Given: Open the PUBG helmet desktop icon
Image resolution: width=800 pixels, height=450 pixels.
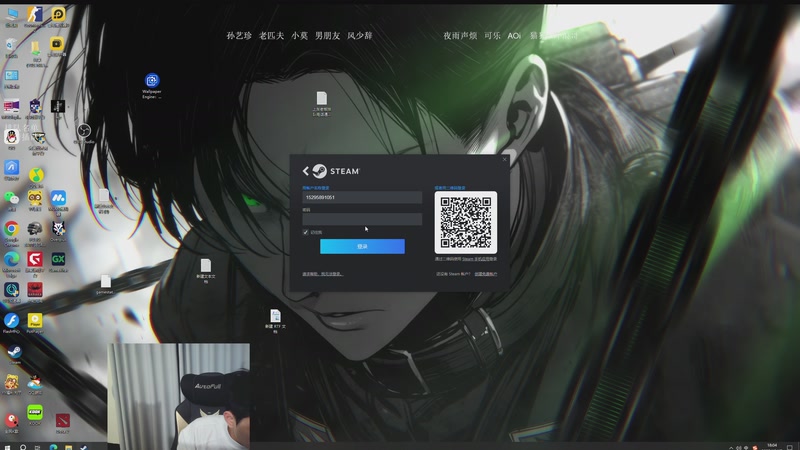Looking at the screenshot, I should coord(35,229).
